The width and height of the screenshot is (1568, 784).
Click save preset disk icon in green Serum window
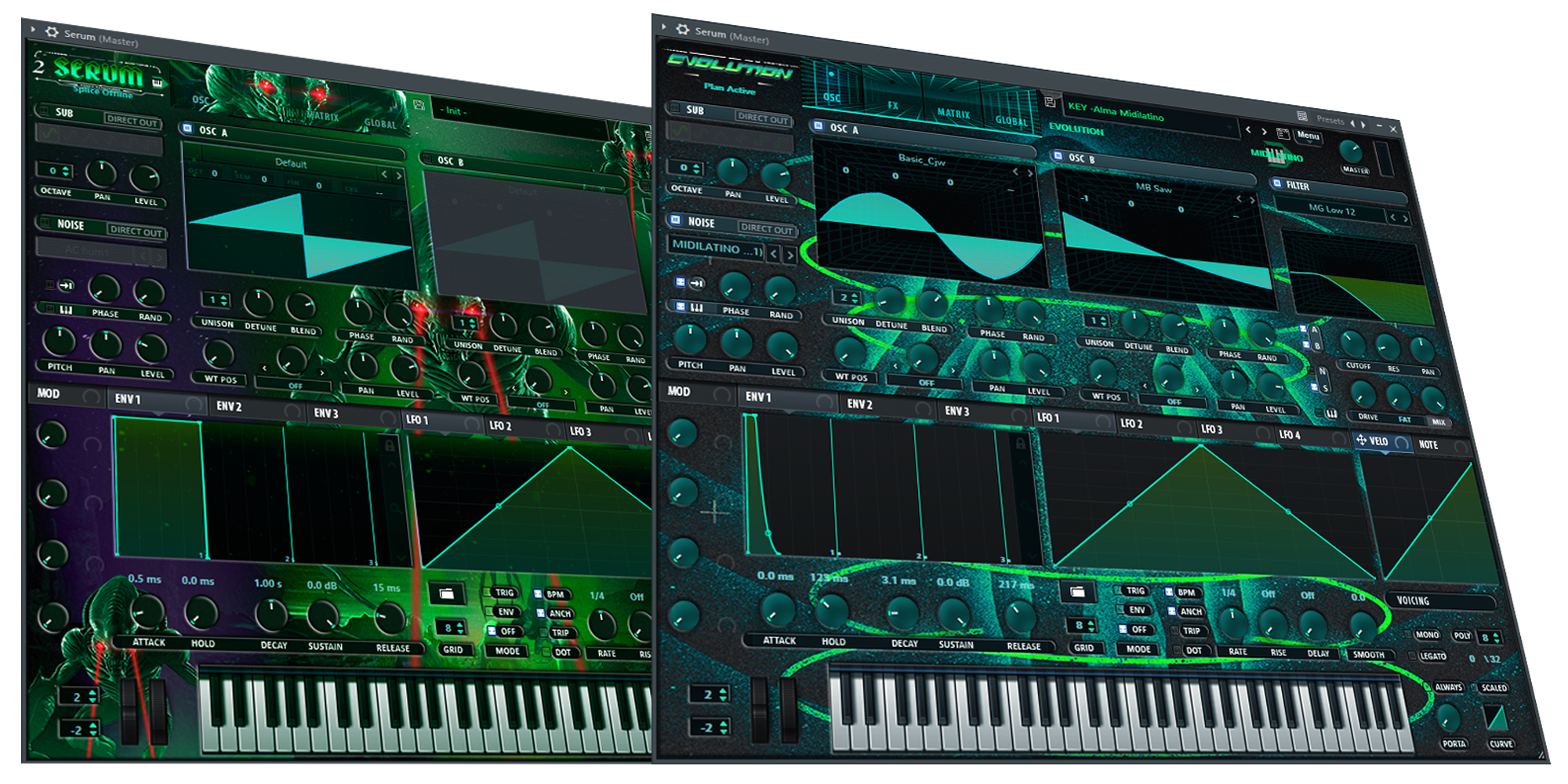point(419,105)
